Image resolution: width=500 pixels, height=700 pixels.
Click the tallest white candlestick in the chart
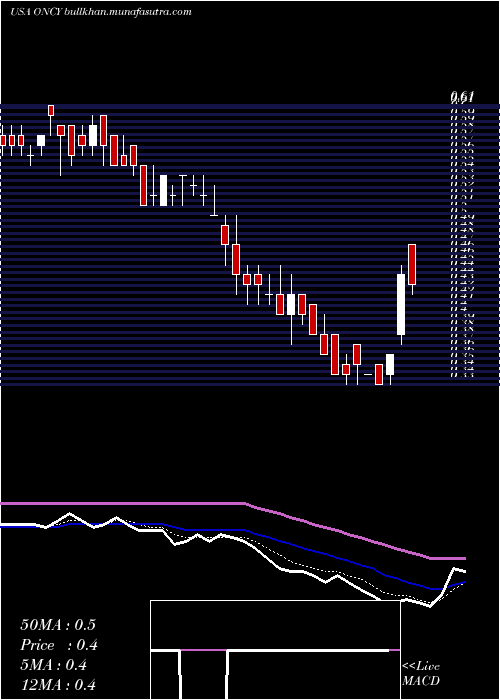pos(401,304)
